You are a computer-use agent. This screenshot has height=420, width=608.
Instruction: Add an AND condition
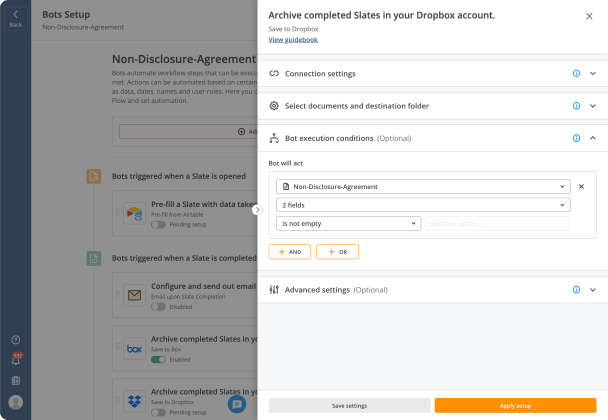(290, 252)
